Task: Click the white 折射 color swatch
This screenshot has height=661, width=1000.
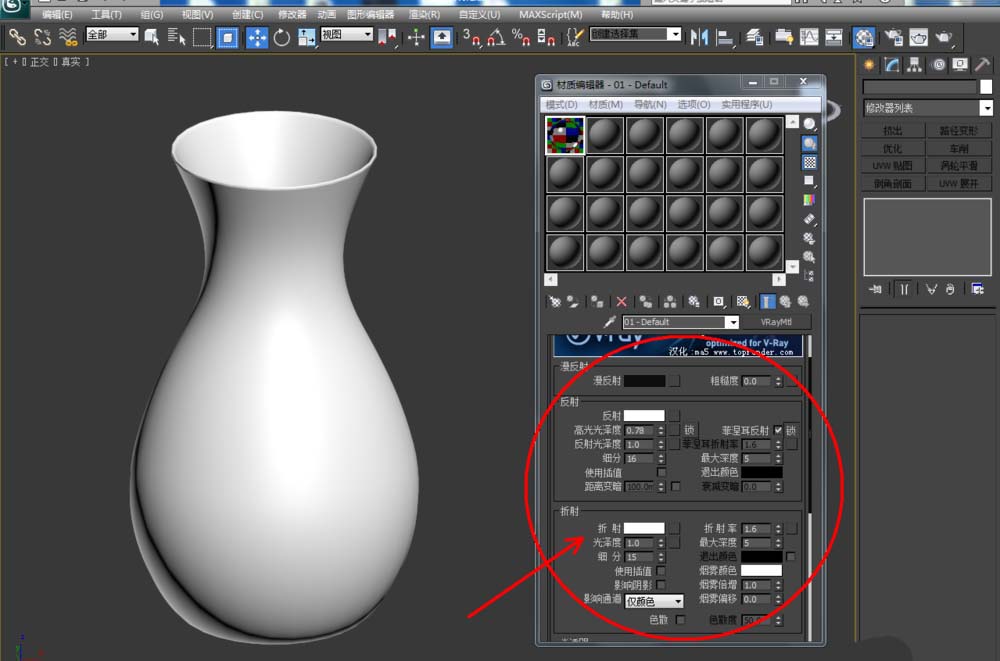Action: tap(644, 528)
